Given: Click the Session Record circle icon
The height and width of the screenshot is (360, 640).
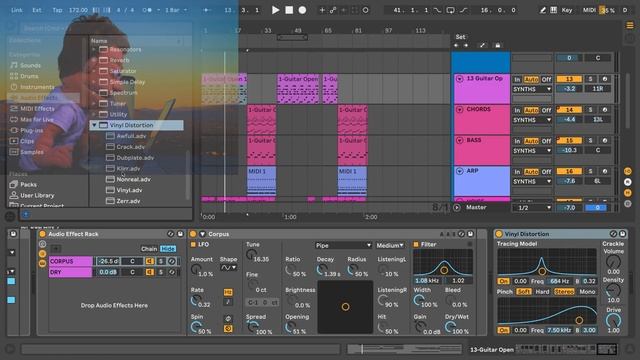Looking at the screenshot, I should point(365,10).
